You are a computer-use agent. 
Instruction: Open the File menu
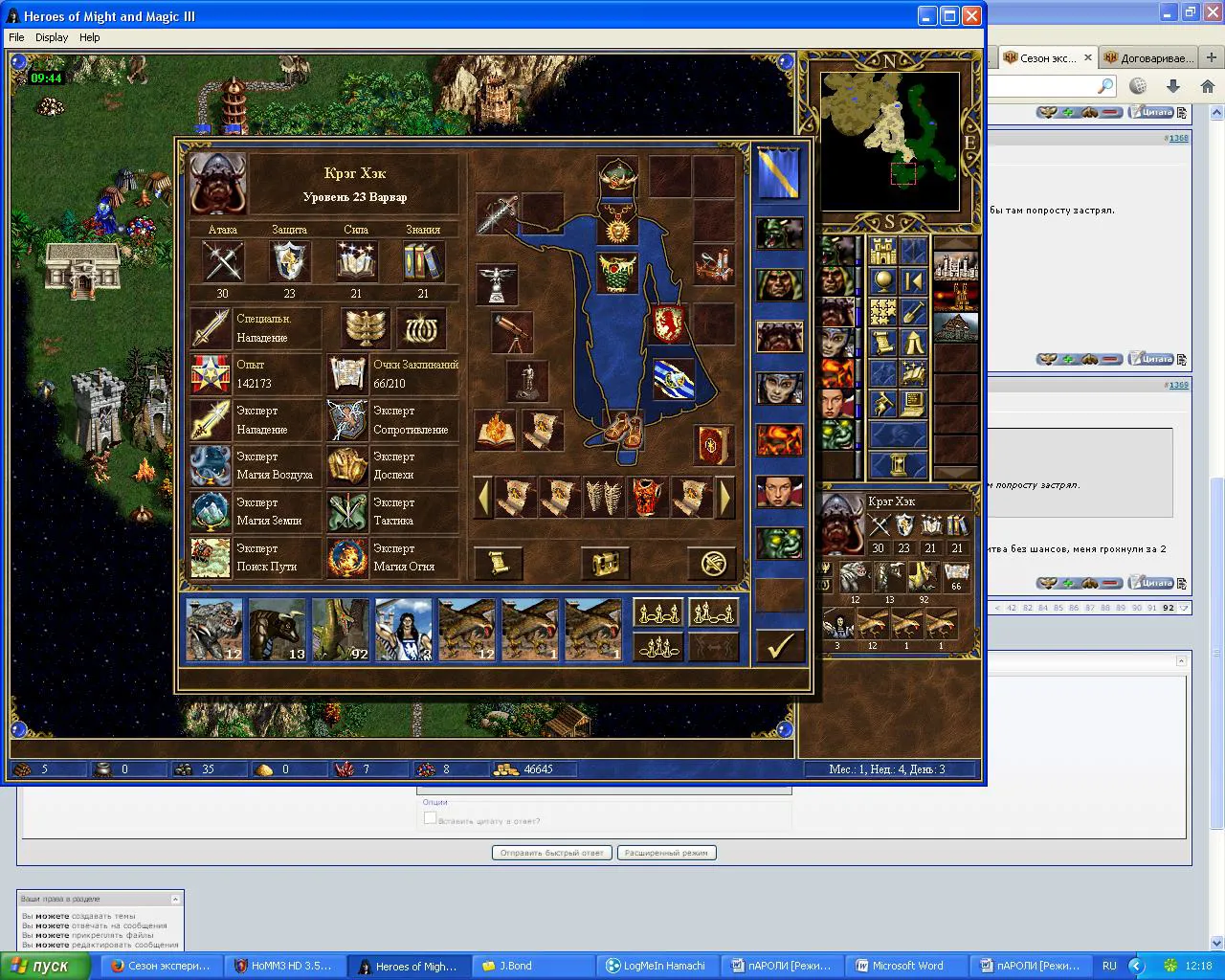16,37
